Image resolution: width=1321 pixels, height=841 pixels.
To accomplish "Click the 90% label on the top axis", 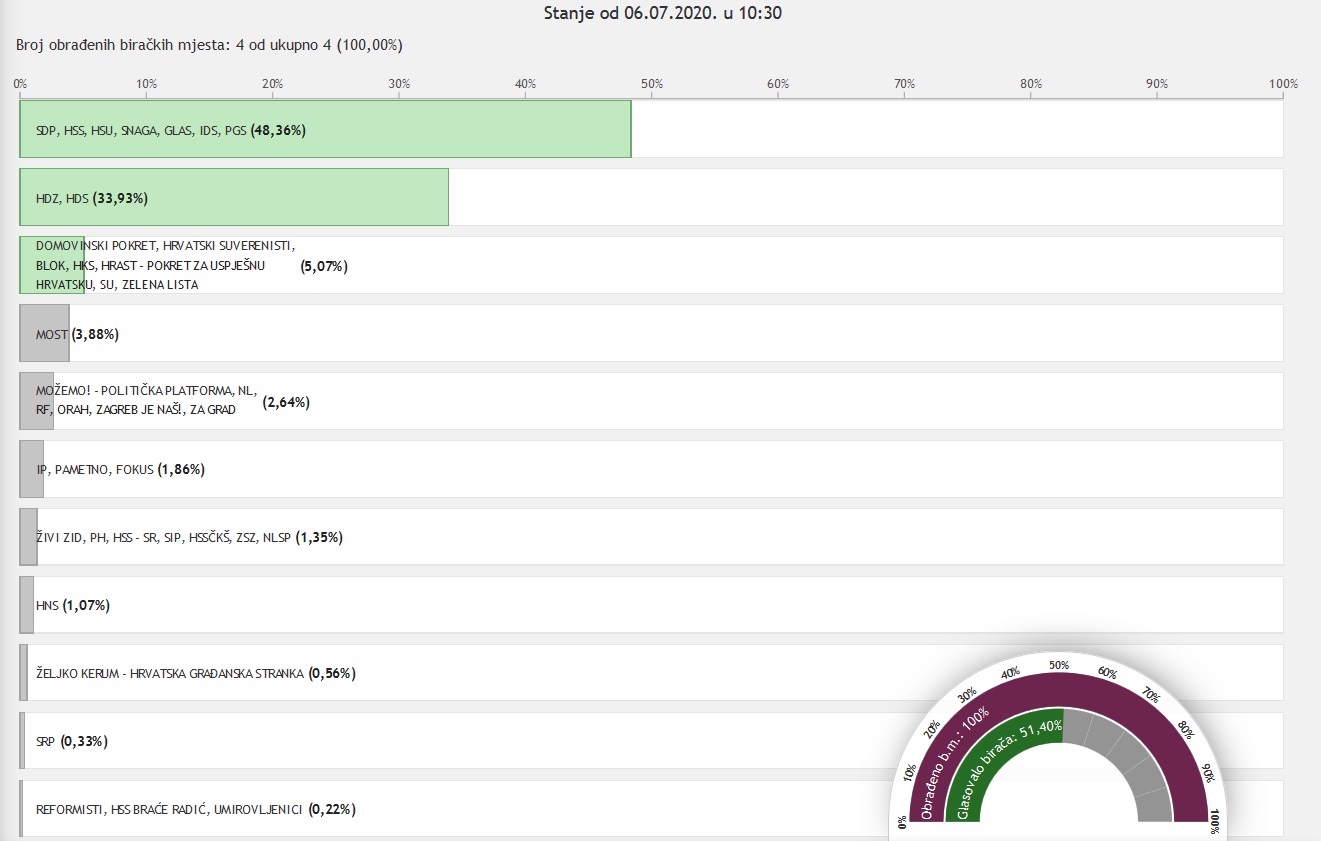I will tap(1157, 84).
